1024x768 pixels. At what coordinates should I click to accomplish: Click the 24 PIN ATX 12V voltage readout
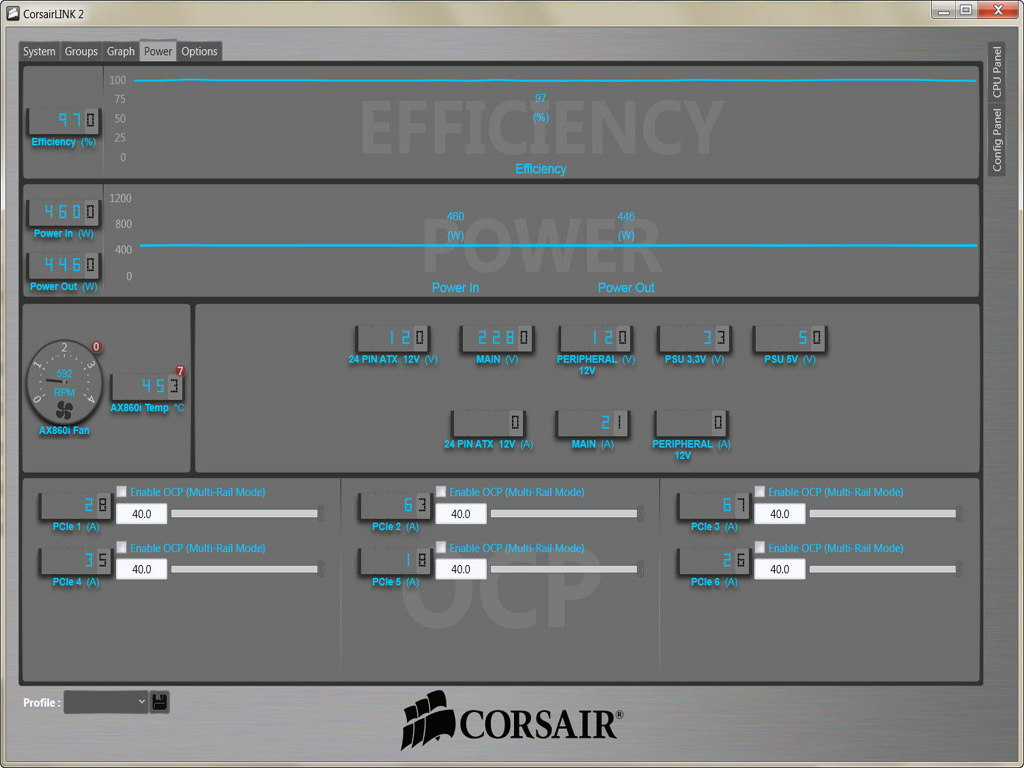pos(392,338)
